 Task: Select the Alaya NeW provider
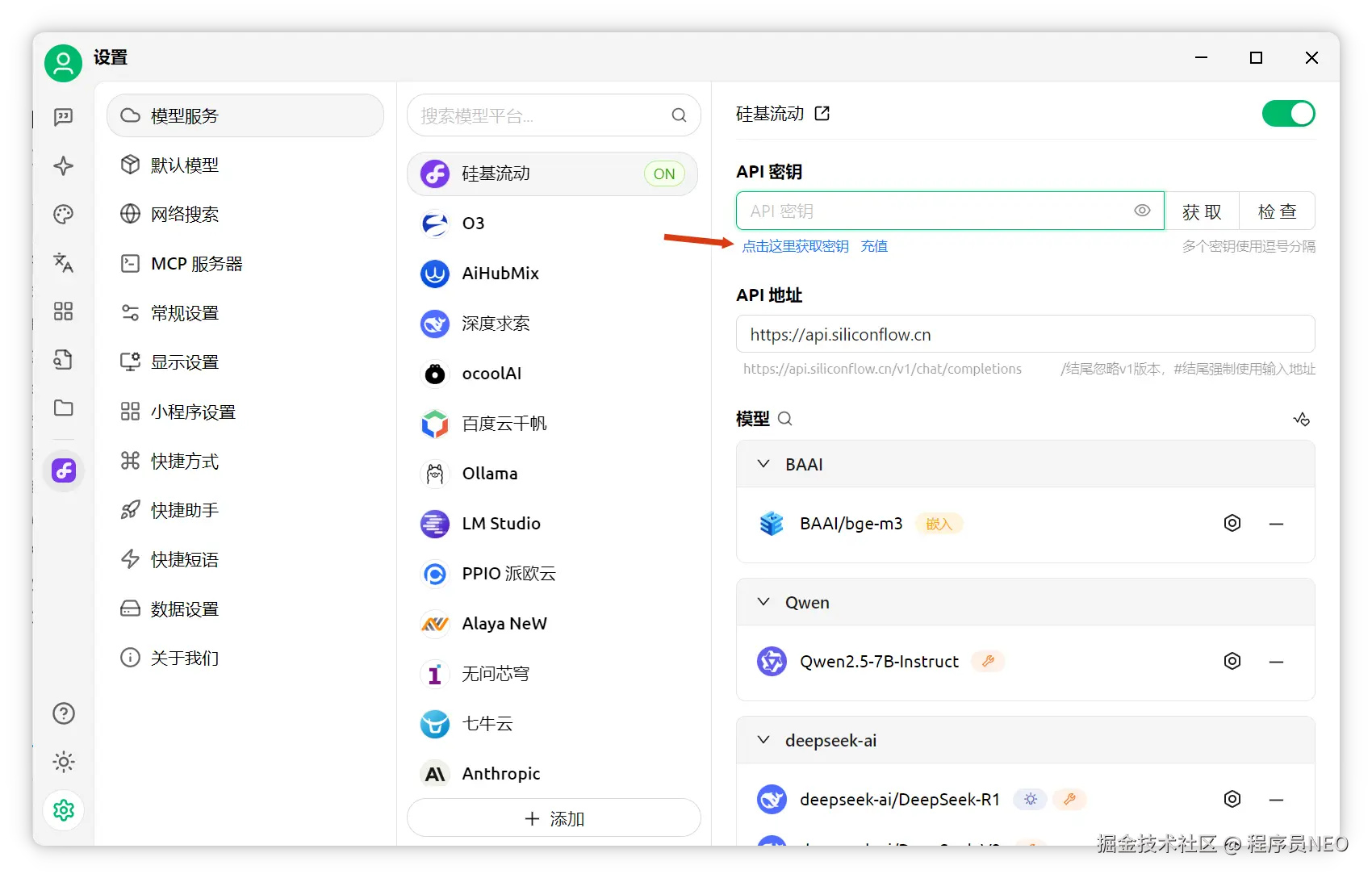(x=552, y=624)
